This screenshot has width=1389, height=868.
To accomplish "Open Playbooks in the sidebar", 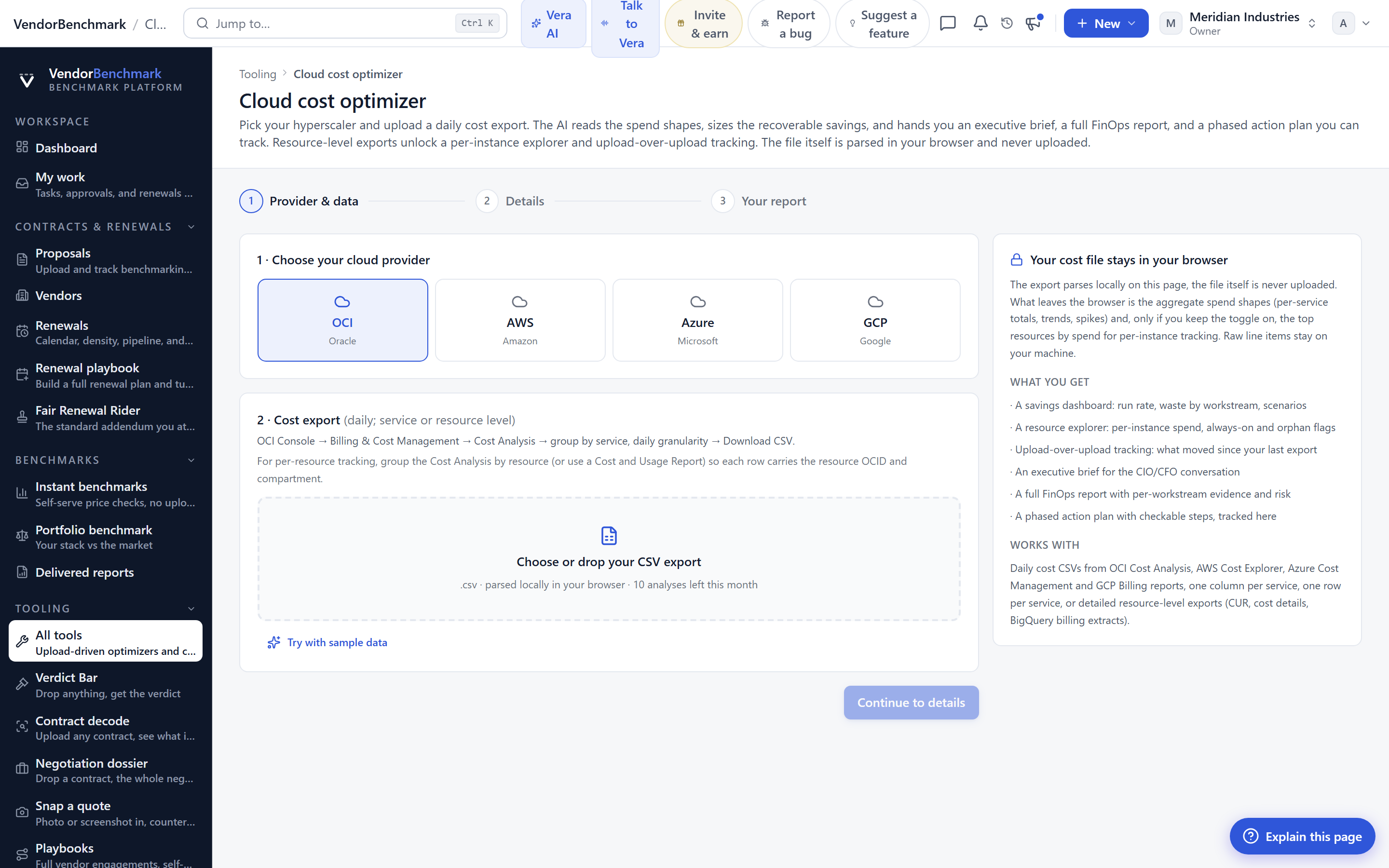I will click(x=106, y=855).
